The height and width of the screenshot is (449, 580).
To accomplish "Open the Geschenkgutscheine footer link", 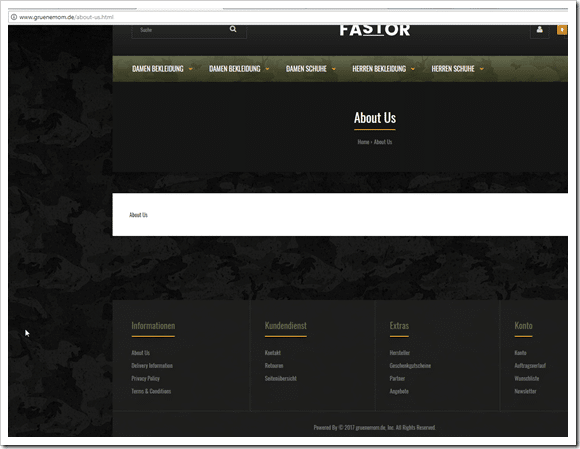I will pos(410,366).
